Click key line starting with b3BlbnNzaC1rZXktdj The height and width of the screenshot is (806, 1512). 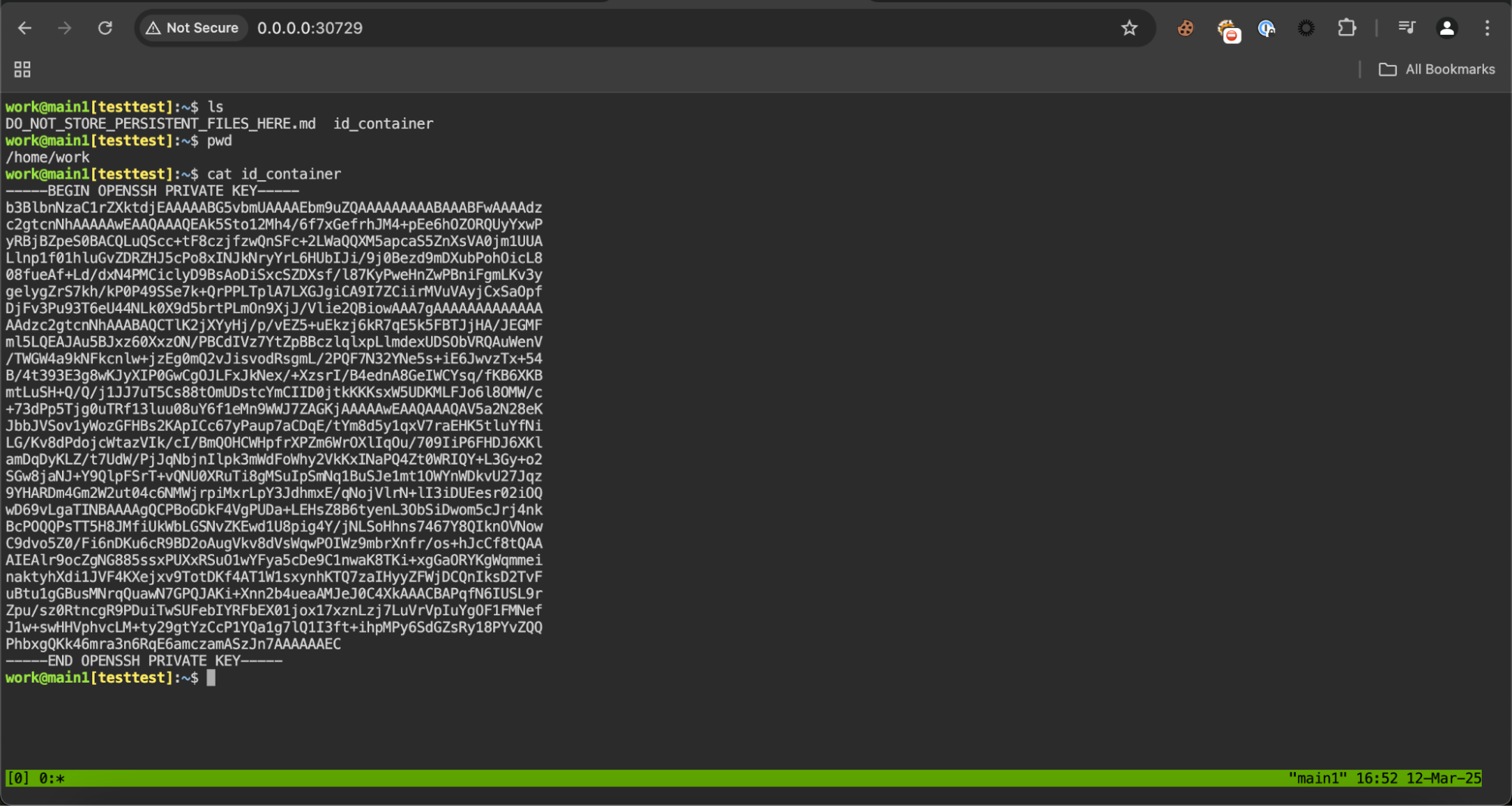pyautogui.click(x=274, y=207)
